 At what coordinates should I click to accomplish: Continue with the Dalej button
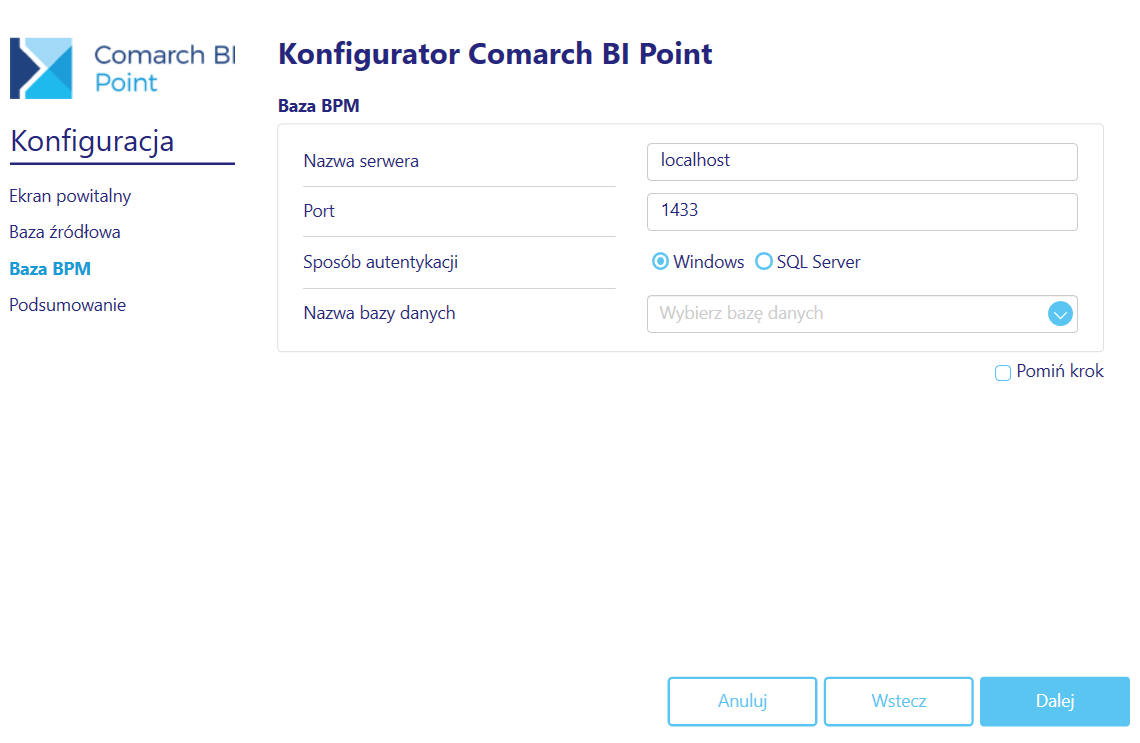pos(1055,702)
